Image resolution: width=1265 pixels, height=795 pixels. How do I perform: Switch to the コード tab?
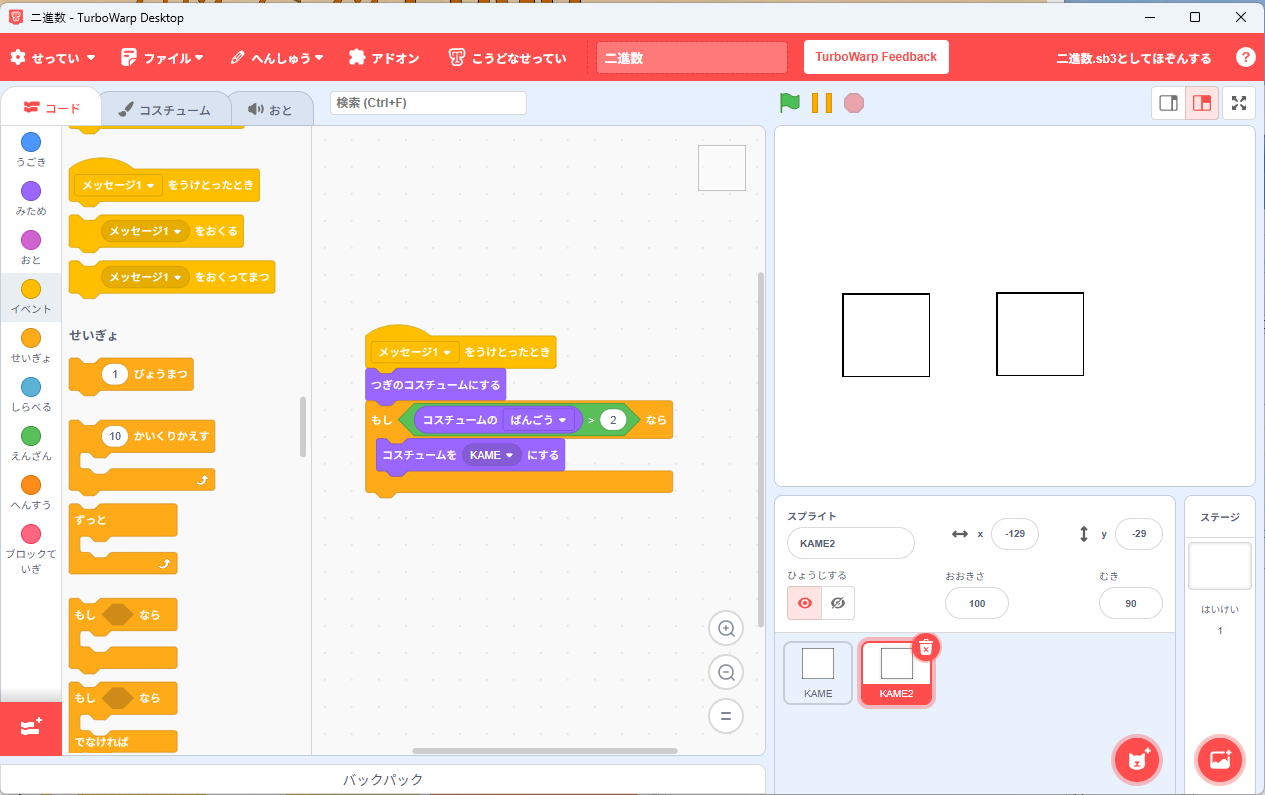[51, 108]
